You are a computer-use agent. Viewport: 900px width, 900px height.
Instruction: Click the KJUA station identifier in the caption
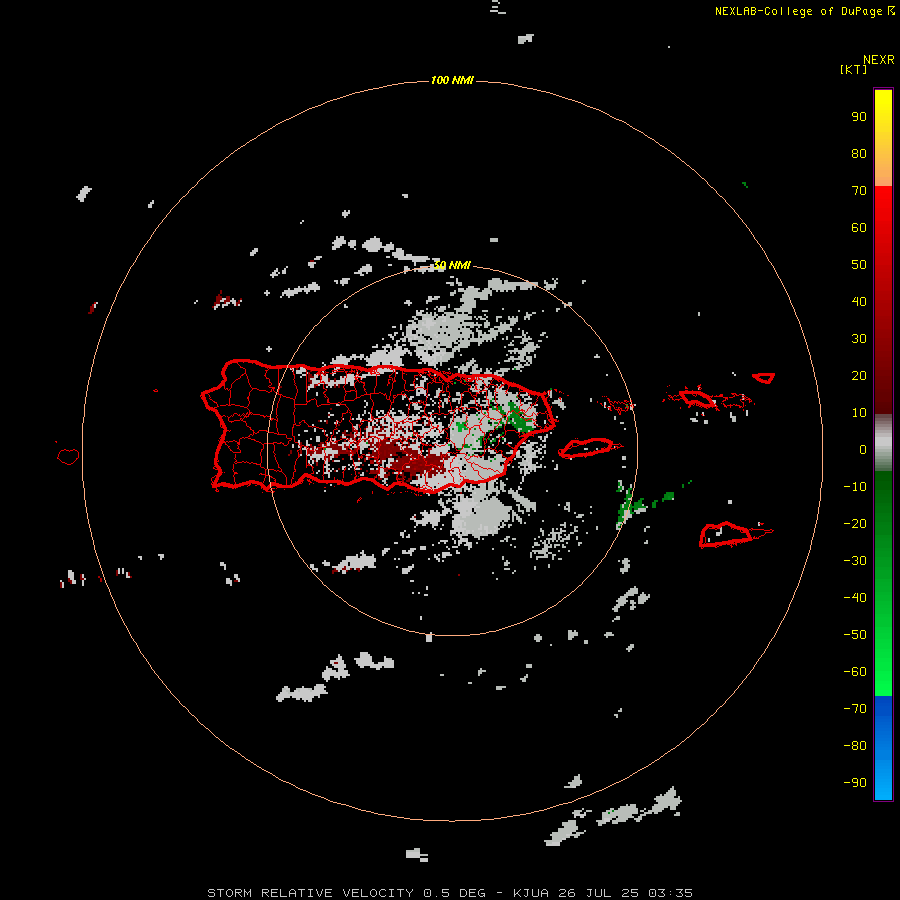[x=531, y=893]
